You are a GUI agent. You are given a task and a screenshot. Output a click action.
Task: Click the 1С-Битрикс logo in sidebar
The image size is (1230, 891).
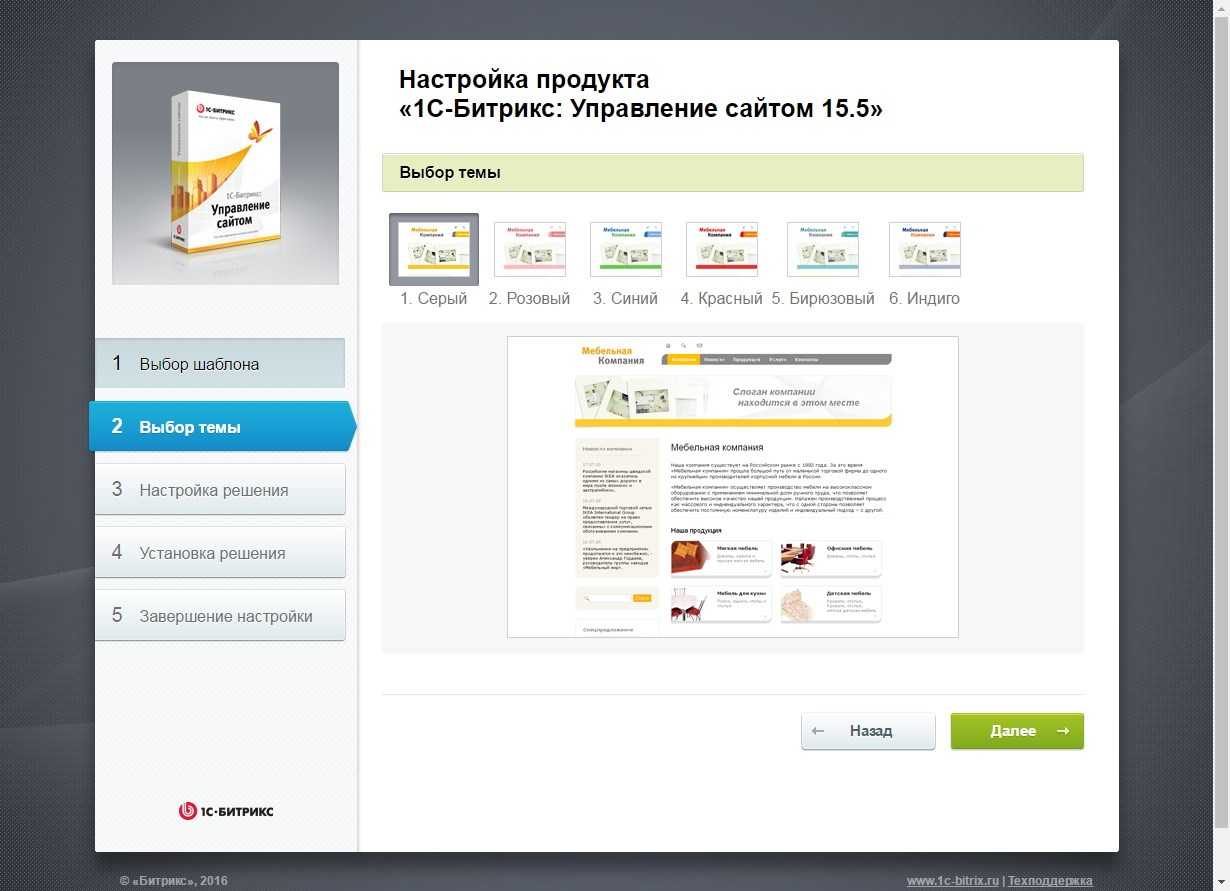point(225,811)
